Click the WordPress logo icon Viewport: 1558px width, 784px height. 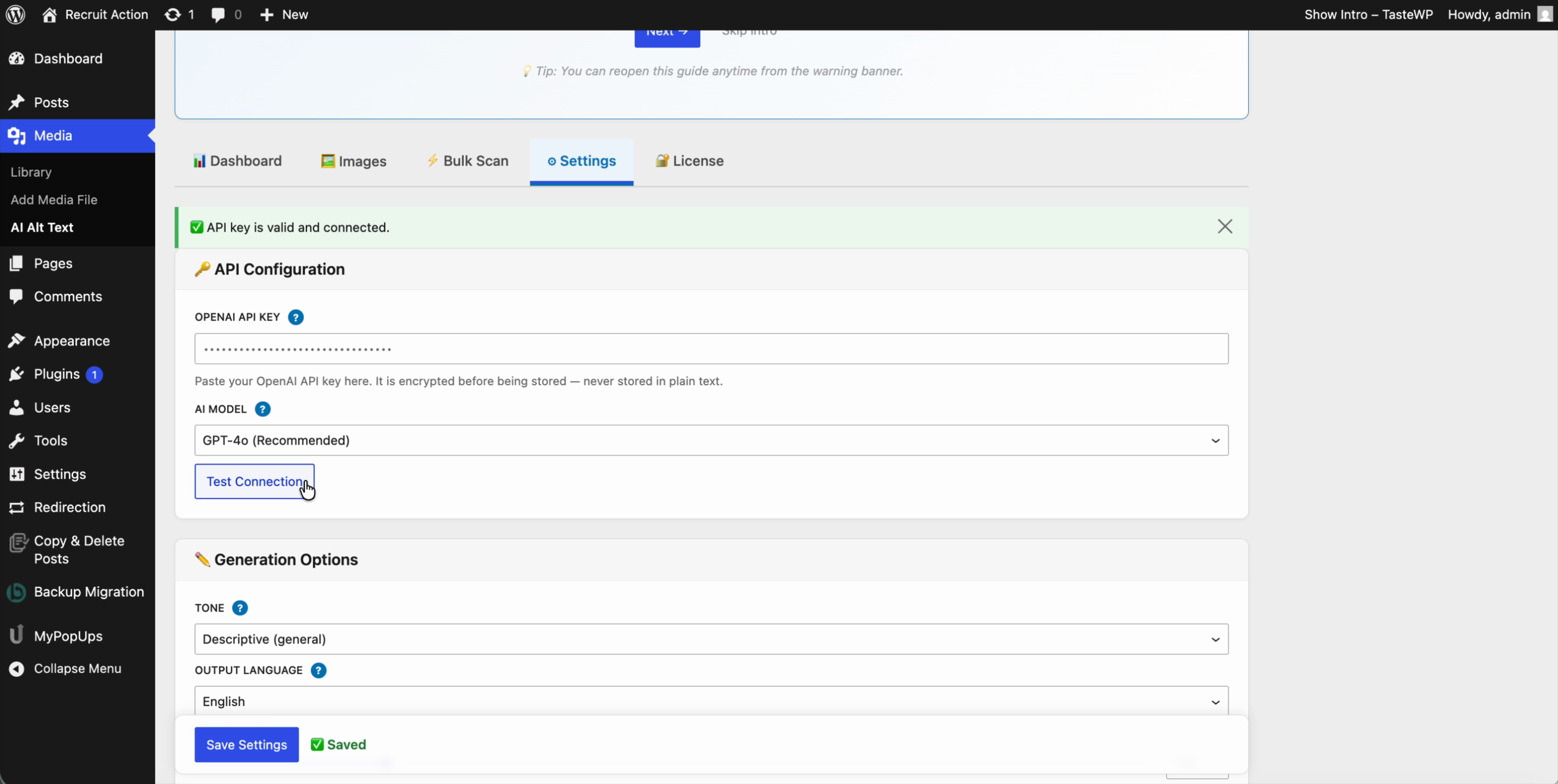[x=16, y=15]
